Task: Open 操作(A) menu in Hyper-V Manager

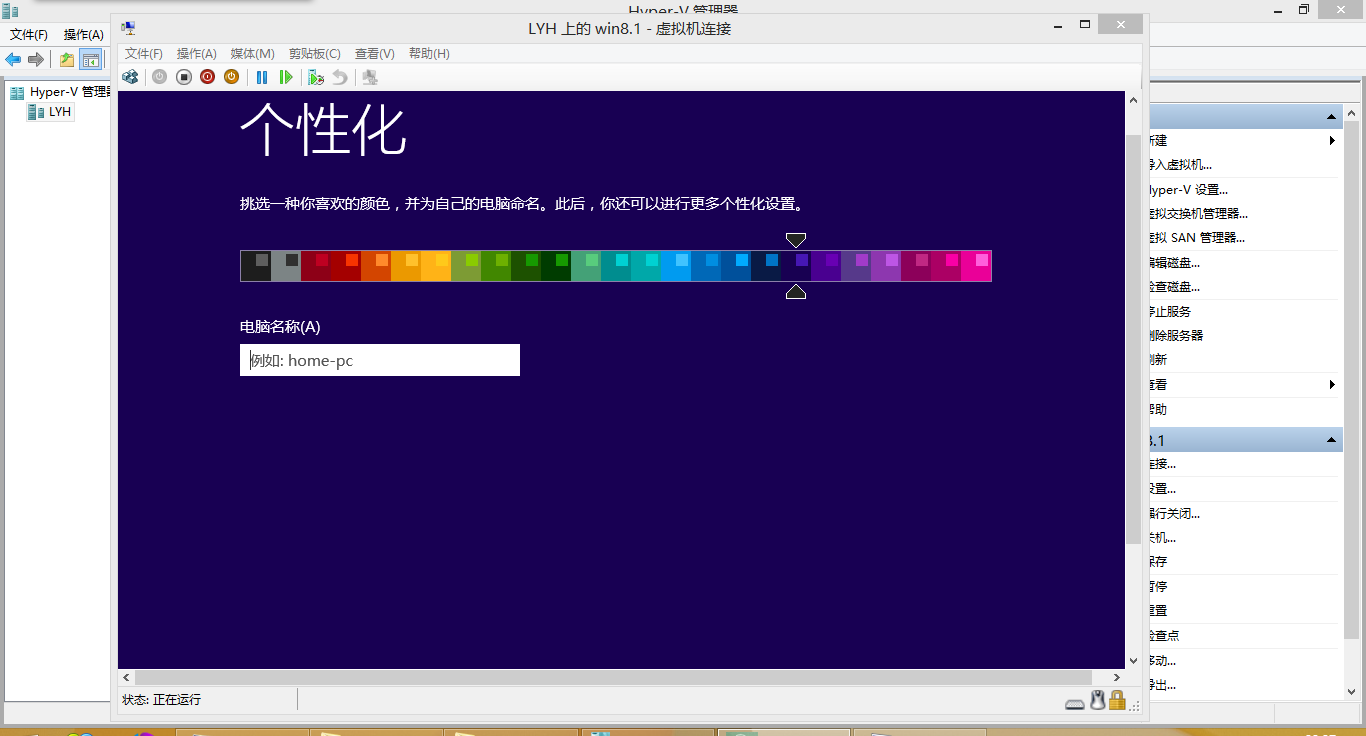Action: click(84, 35)
